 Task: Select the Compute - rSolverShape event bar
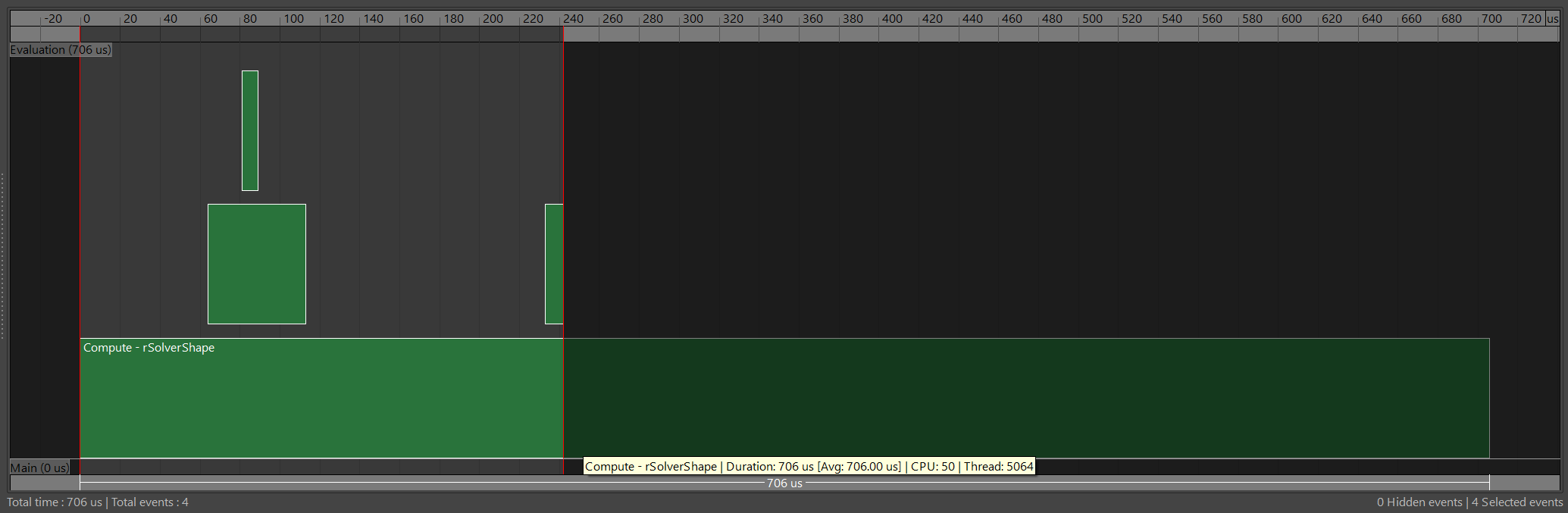[784, 398]
